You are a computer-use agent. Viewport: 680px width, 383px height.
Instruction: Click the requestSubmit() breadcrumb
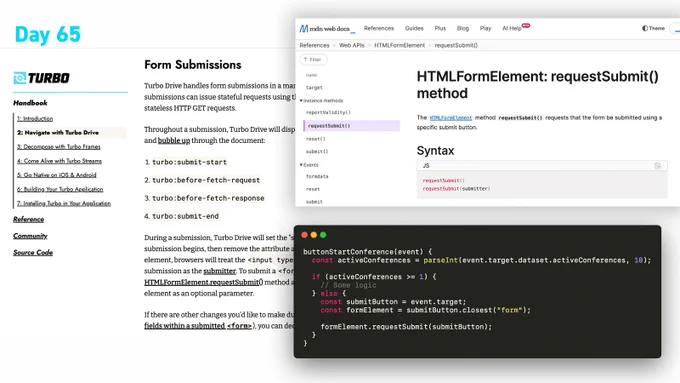click(x=456, y=45)
